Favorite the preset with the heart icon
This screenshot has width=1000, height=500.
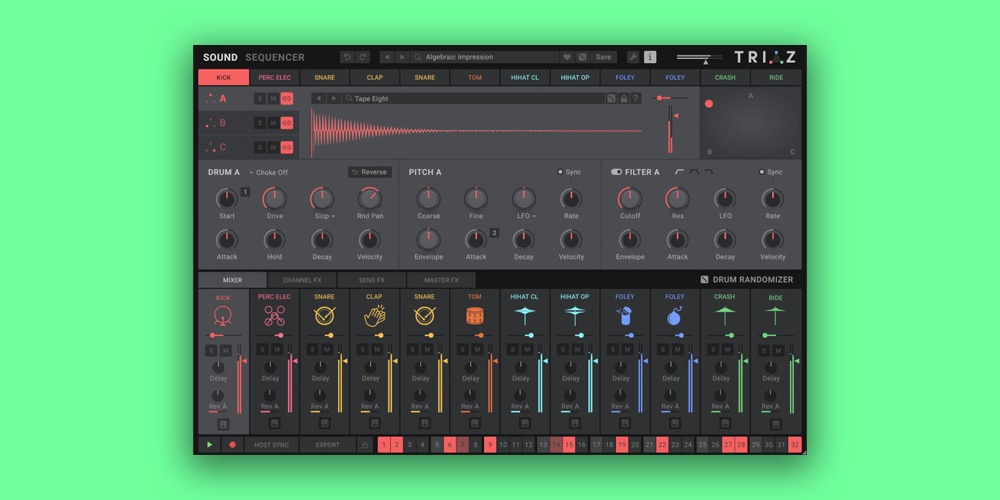click(567, 57)
